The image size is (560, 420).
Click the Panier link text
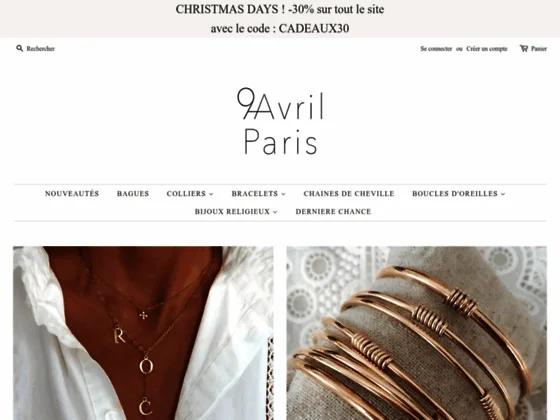click(539, 49)
